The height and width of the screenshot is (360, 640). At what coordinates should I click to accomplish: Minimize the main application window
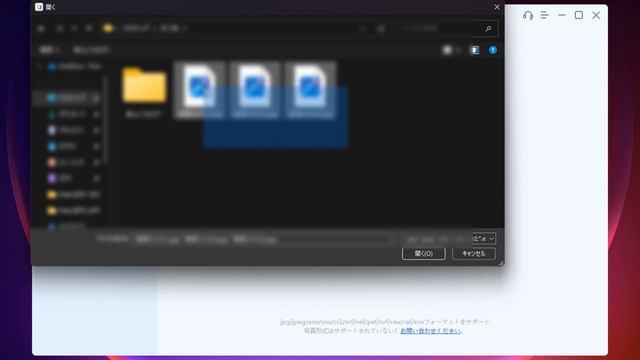[x=562, y=15]
